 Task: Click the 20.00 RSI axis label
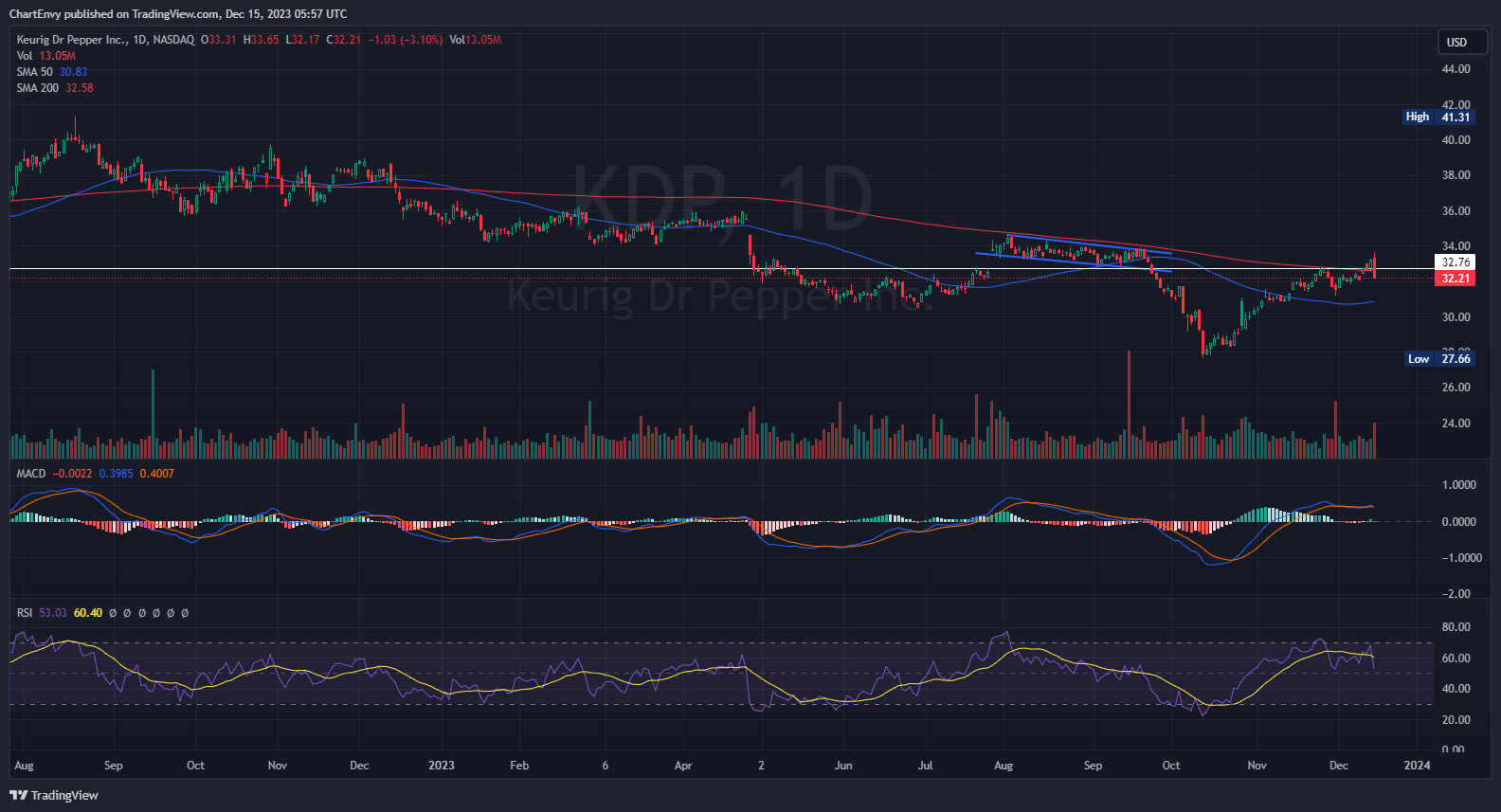coord(1456,720)
